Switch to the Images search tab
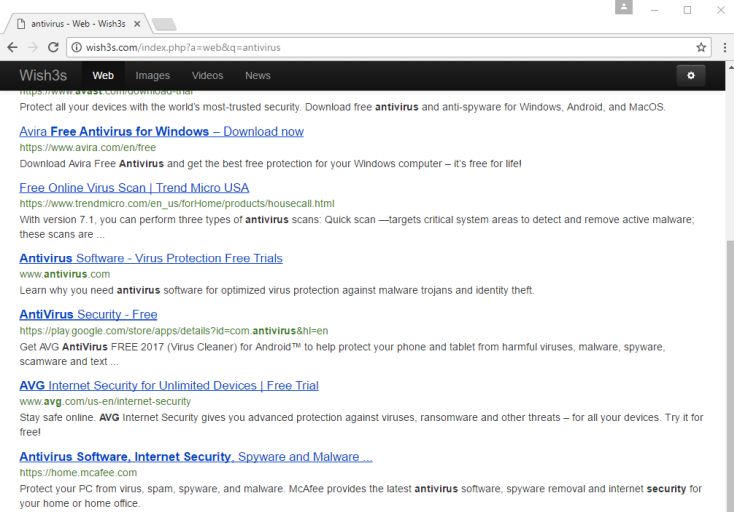 153,75
